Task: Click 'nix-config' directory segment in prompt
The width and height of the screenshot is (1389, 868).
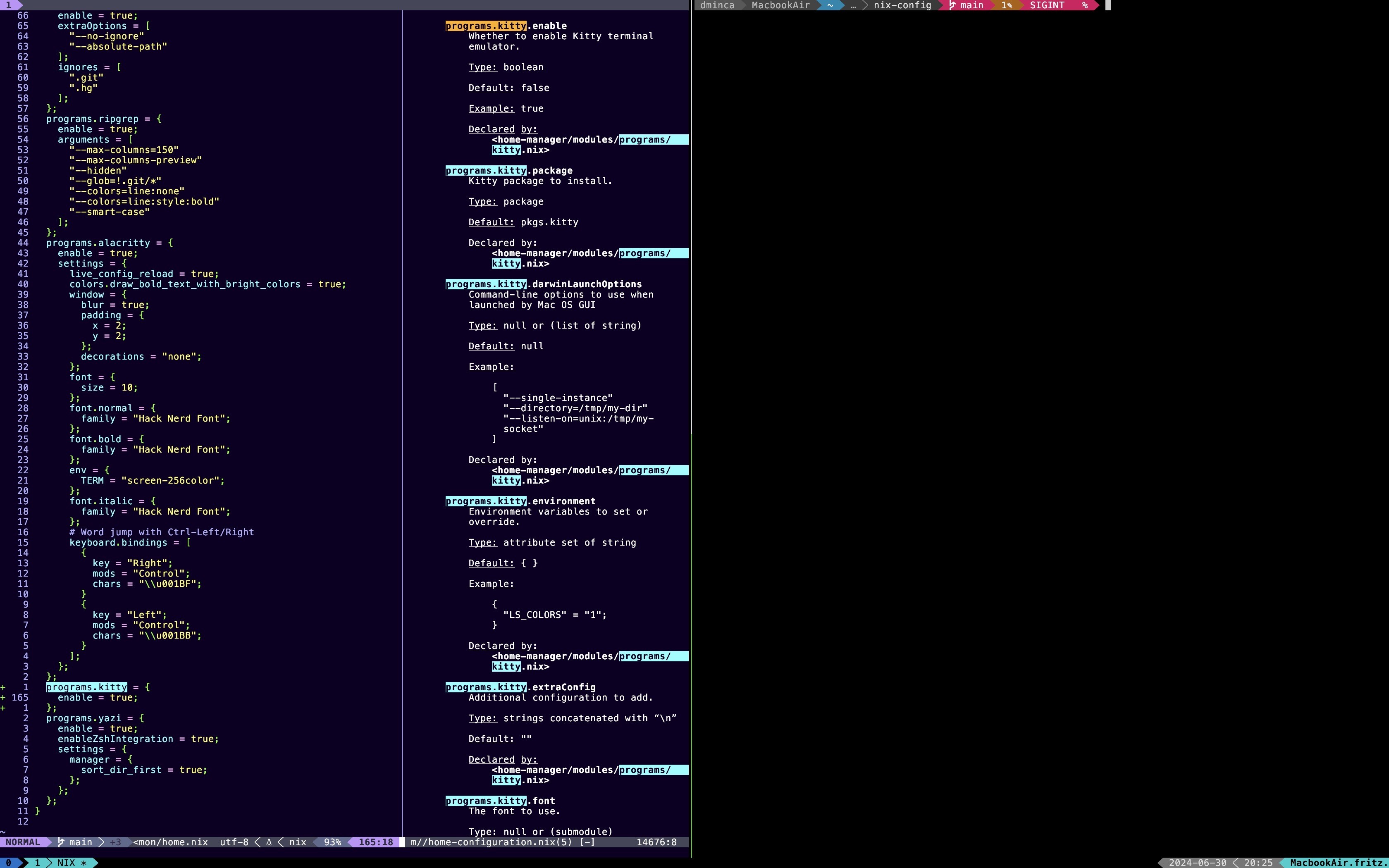Action: pos(902,5)
